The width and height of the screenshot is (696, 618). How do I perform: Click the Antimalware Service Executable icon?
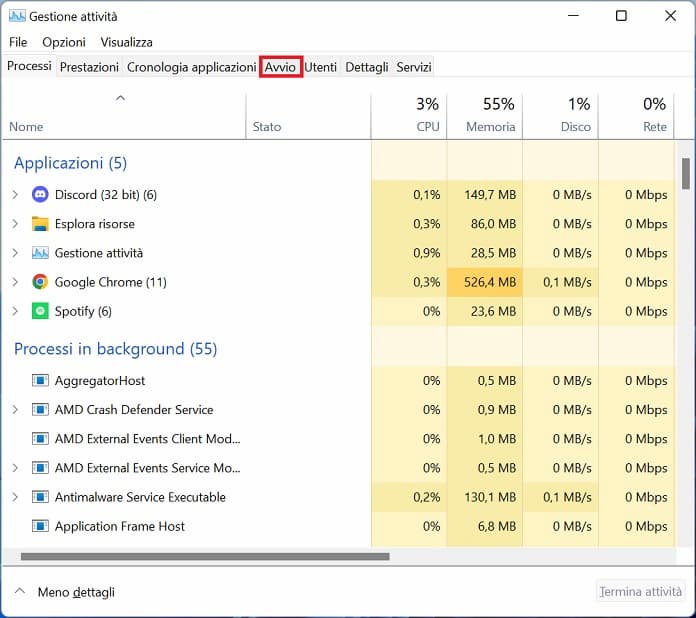point(40,497)
